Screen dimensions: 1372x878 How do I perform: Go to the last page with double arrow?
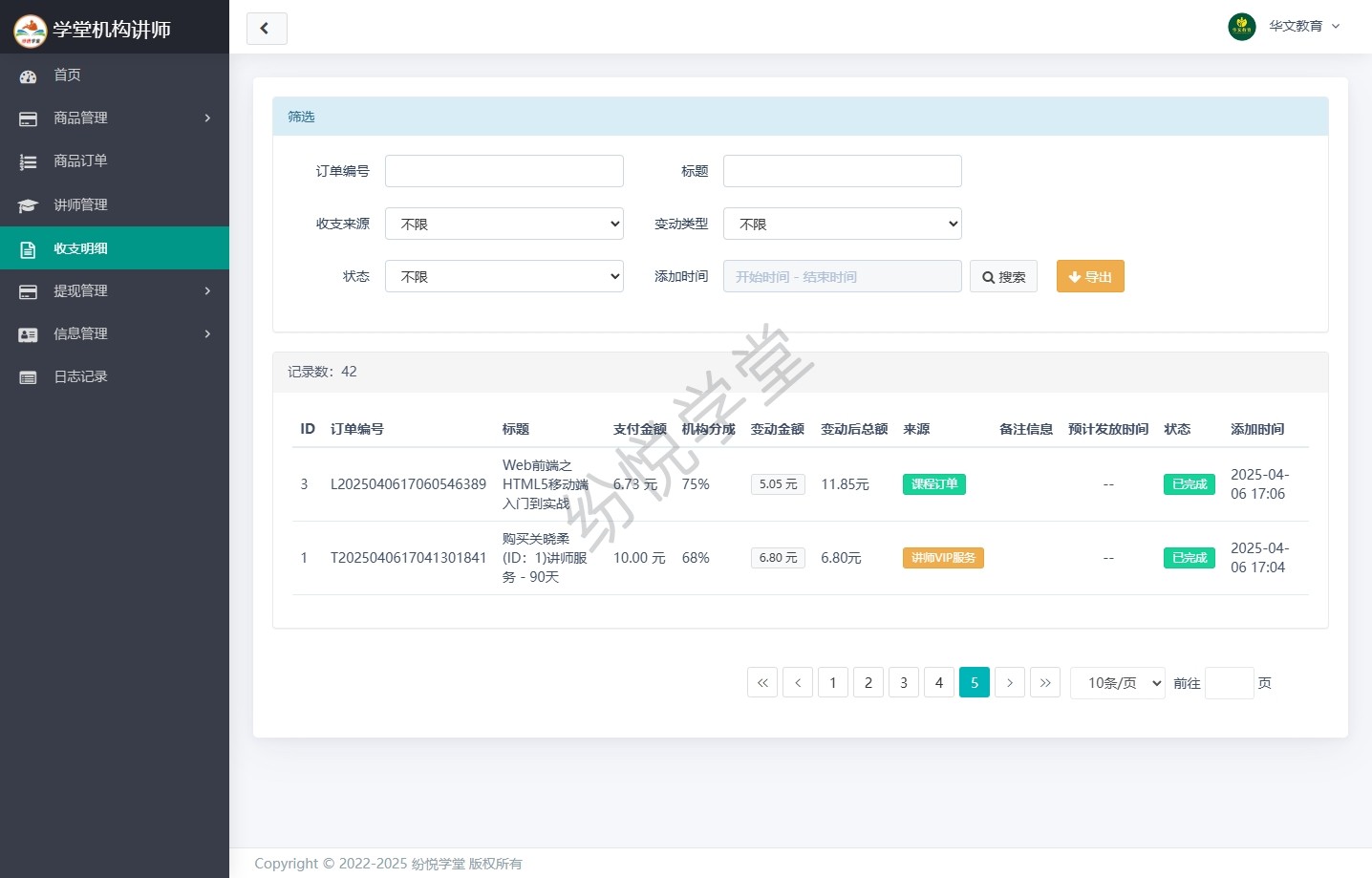click(1045, 682)
